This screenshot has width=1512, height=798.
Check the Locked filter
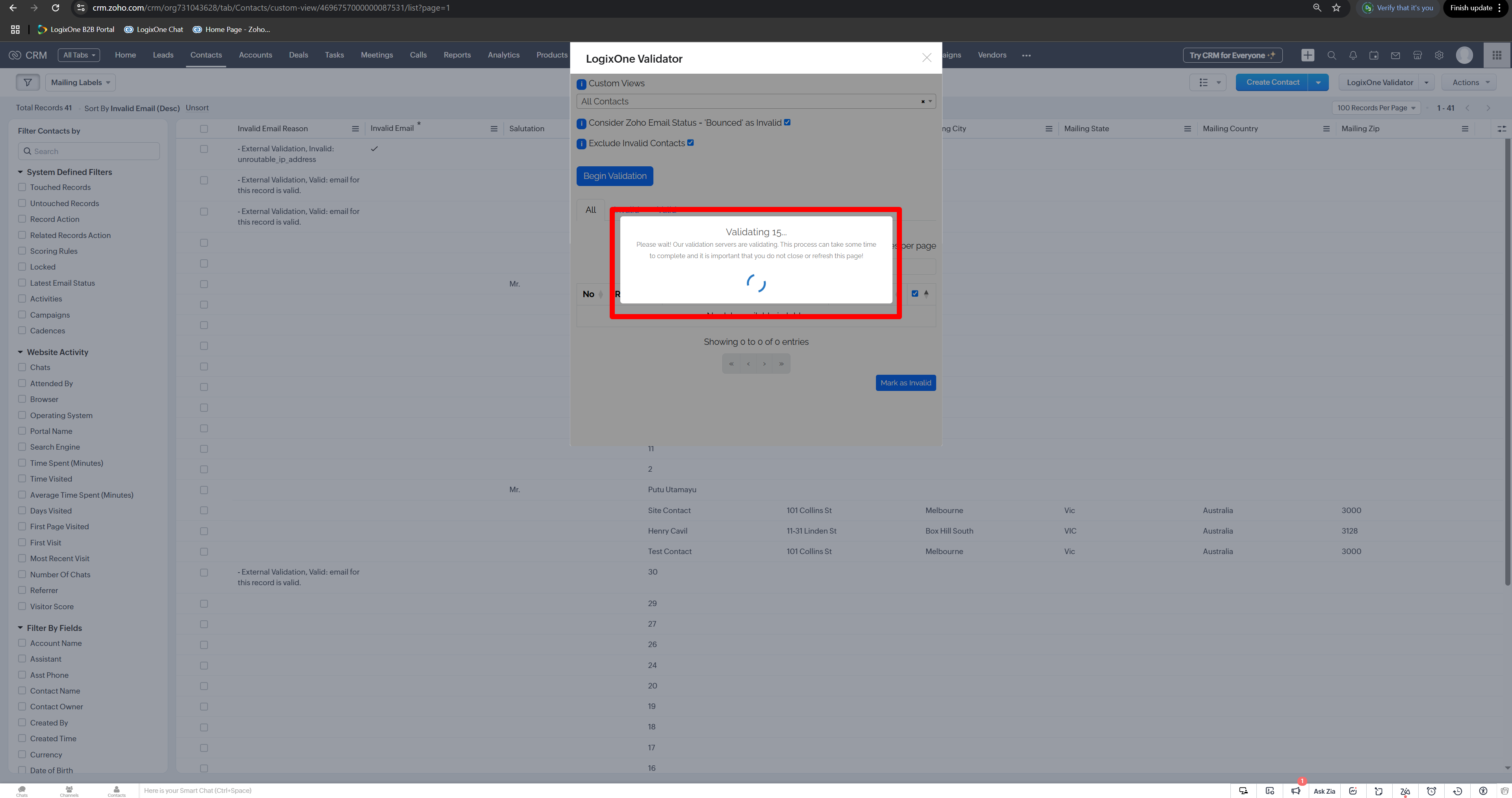[22, 266]
